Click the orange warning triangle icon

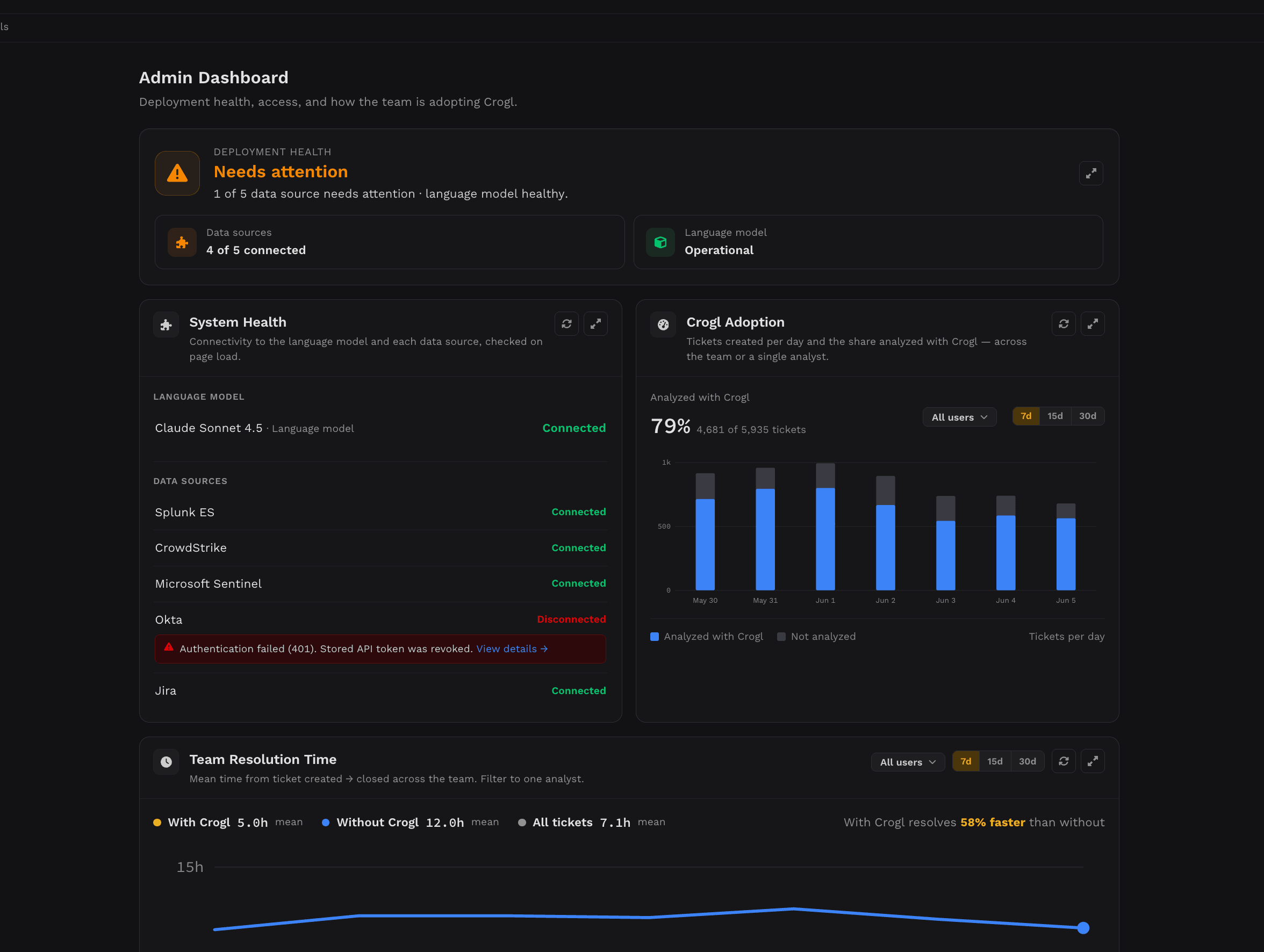coord(177,173)
